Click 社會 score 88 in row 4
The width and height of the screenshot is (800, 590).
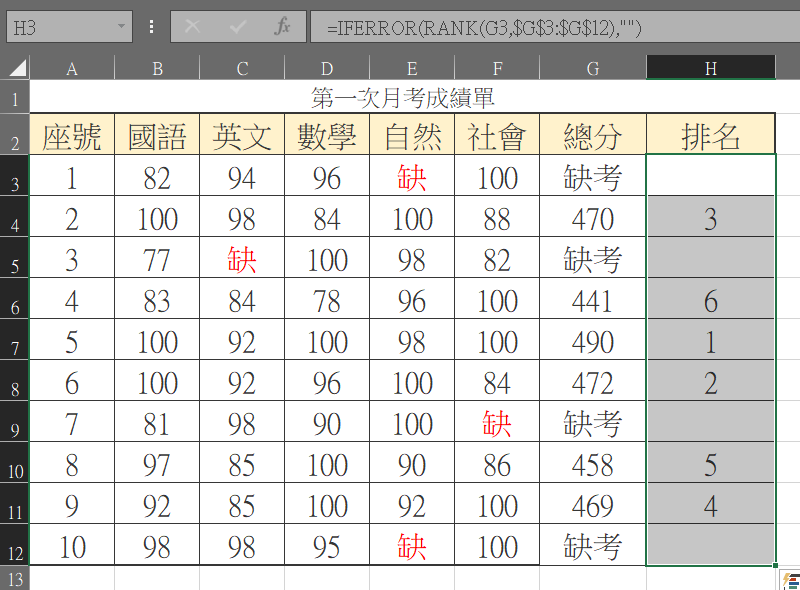tap(497, 216)
